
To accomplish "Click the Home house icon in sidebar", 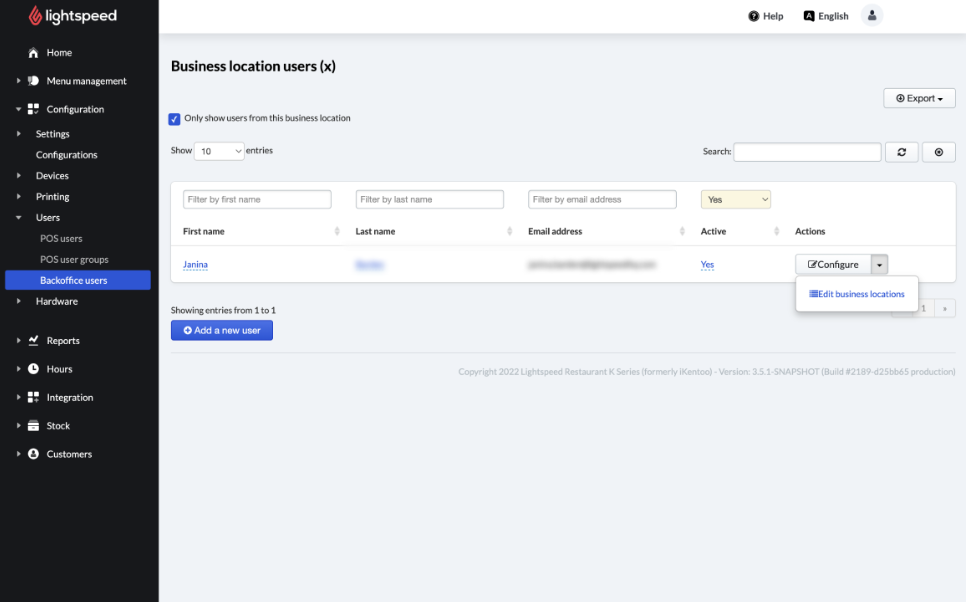I will pyautogui.click(x=33, y=53).
